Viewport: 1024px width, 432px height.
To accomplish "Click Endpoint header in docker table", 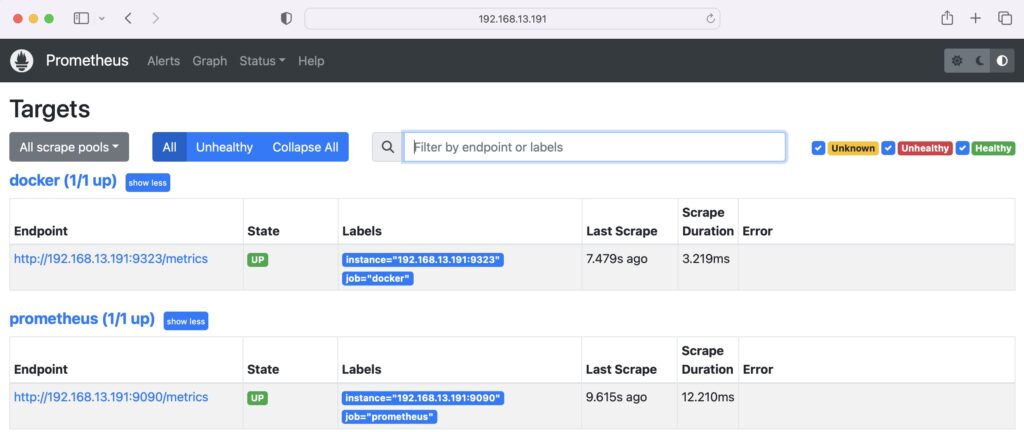I will pyautogui.click(x=40, y=231).
